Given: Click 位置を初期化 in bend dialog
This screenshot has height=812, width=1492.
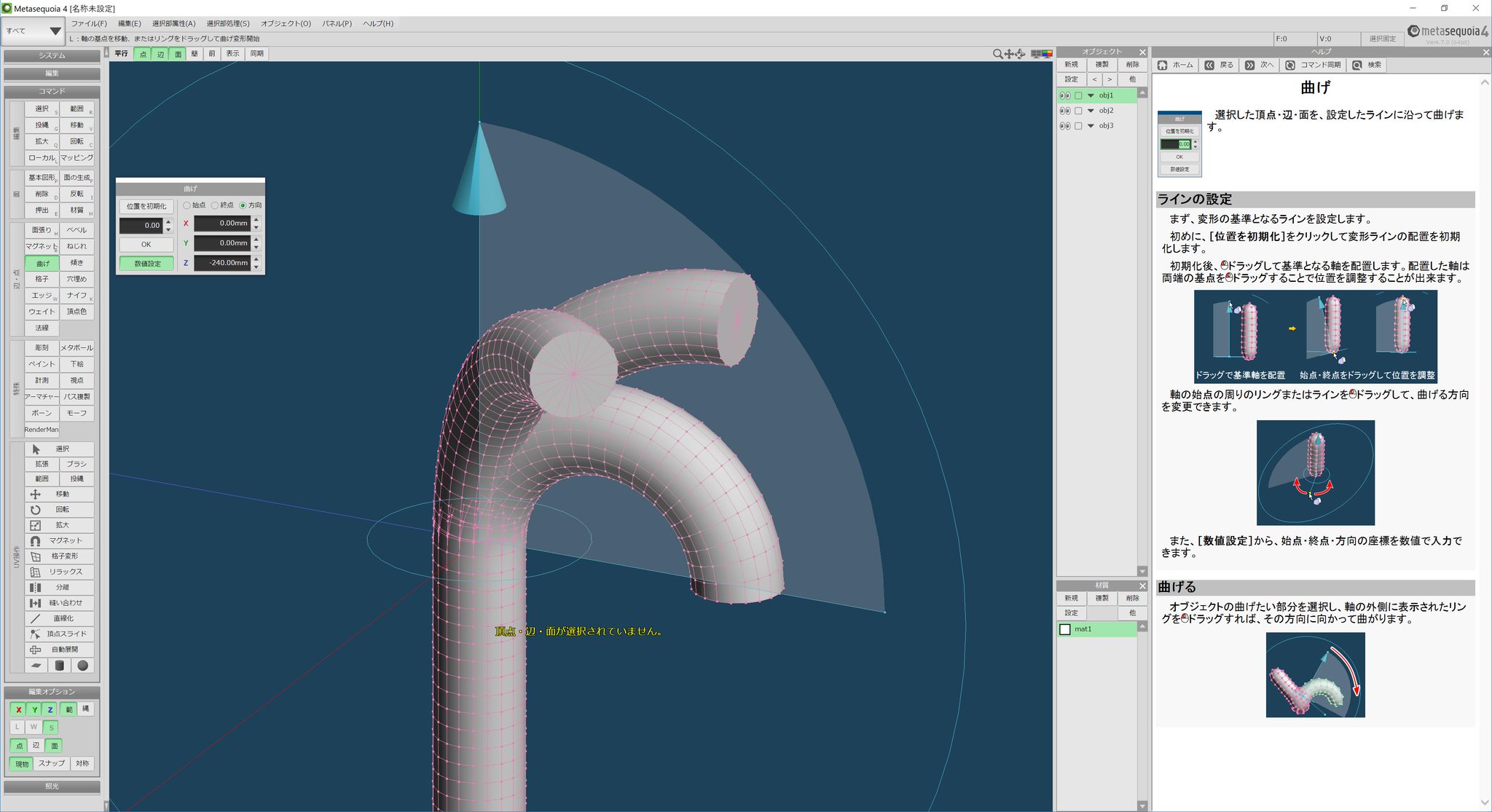Looking at the screenshot, I should point(146,206).
